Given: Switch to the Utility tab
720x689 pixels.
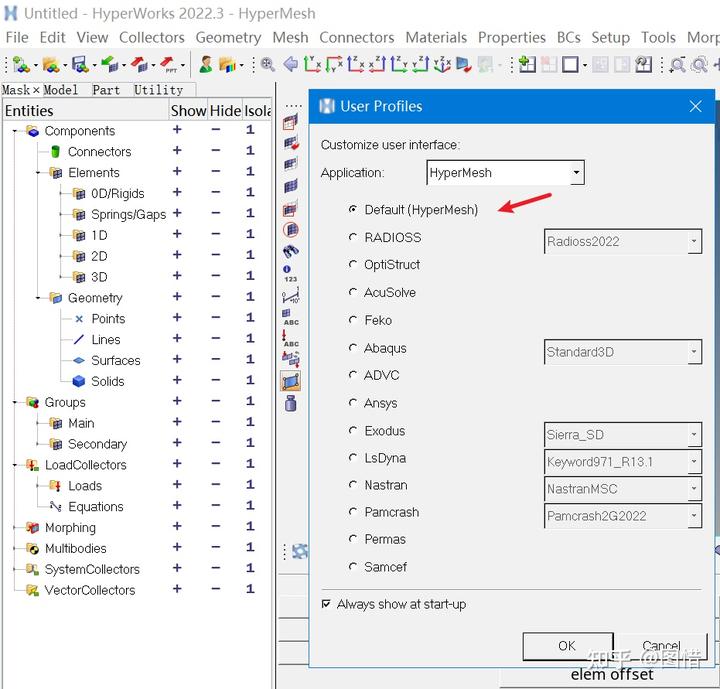Looking at the screenshot, I should pyautogui.click(x=158, y=90).
